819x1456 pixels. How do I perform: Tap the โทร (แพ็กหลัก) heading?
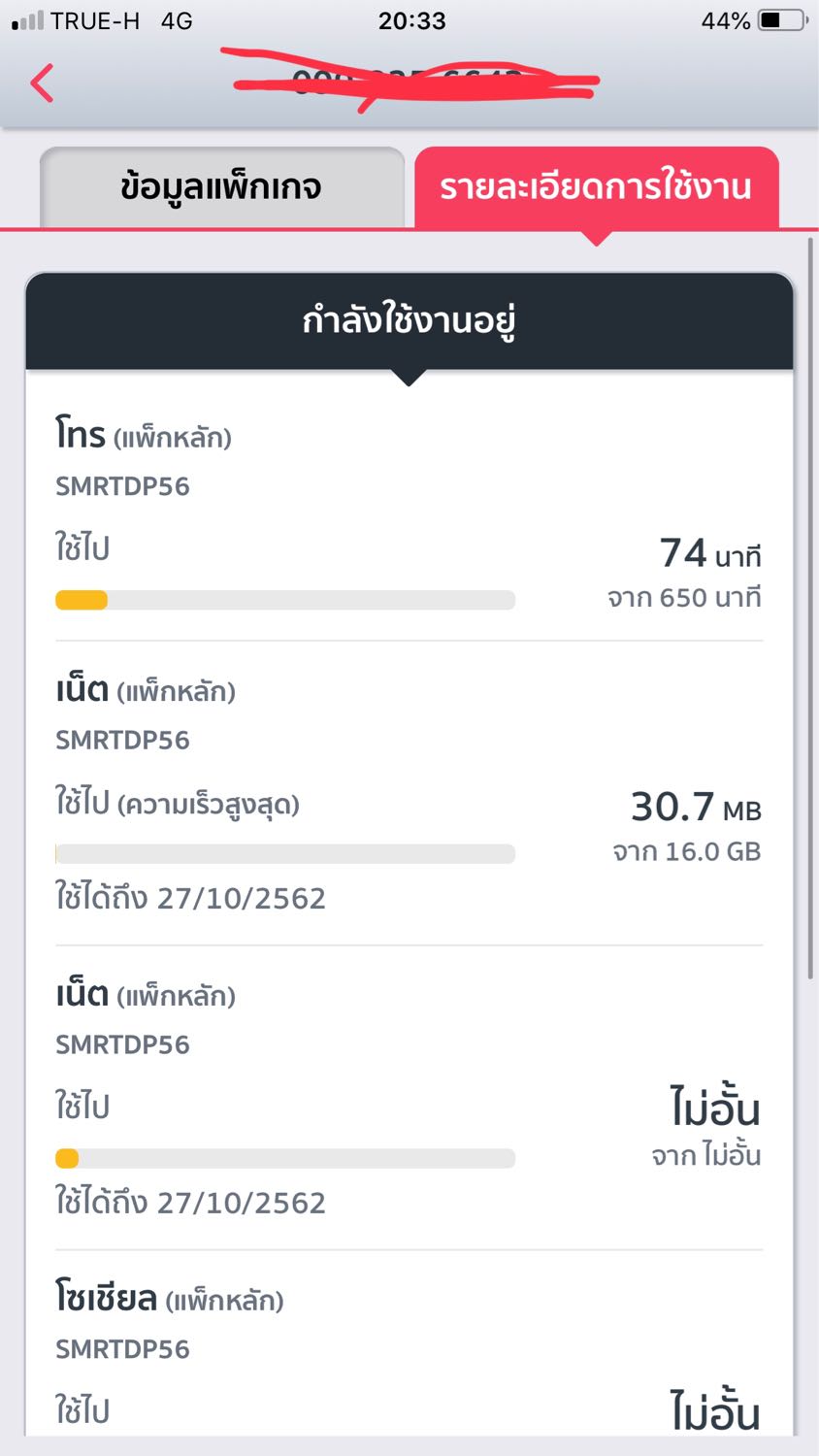144,435
